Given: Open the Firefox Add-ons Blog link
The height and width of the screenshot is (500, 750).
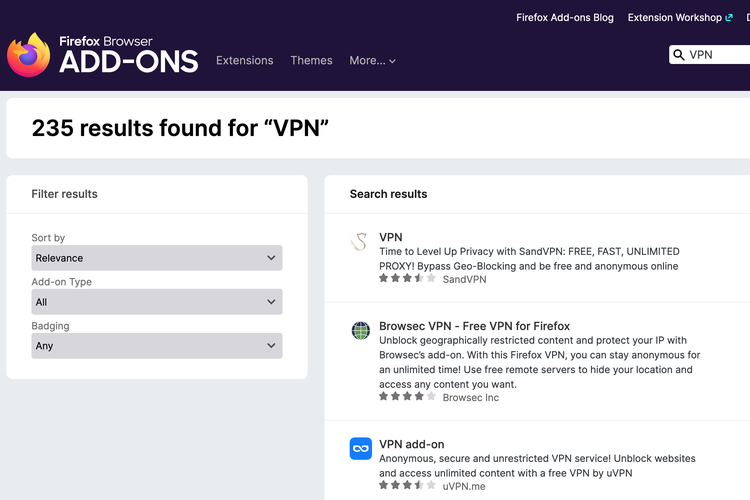Looking at the screenshot, I should (x=564, y=17).
